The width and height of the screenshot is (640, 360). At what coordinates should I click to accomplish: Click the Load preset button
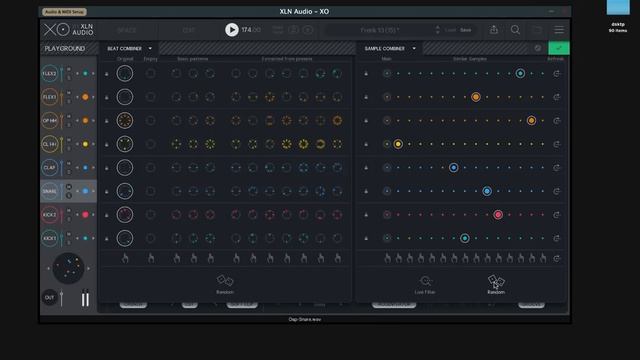click(450, 30)
